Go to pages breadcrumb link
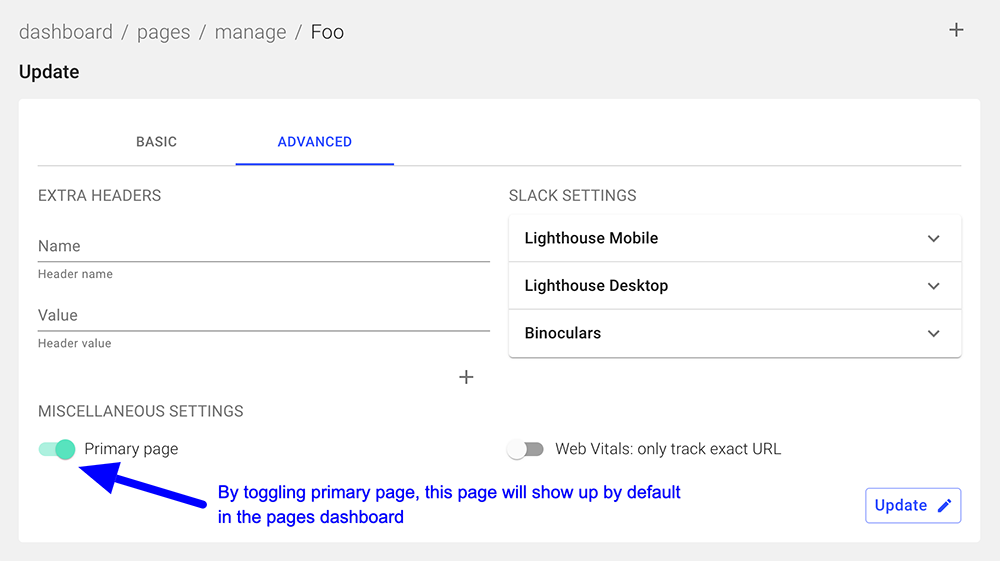Viewport: 1000px width, 561px height. [163, 32]
